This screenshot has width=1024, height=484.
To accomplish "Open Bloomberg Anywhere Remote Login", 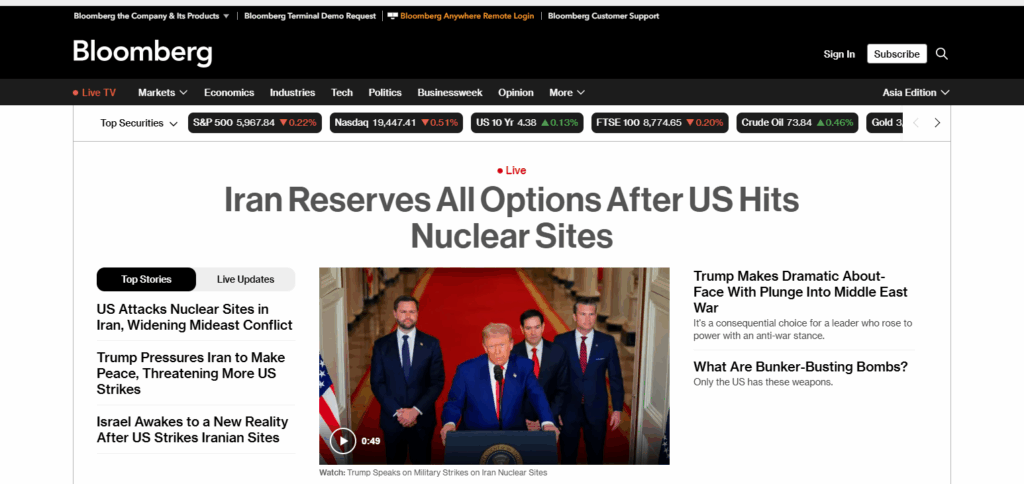I will [467, 16].
